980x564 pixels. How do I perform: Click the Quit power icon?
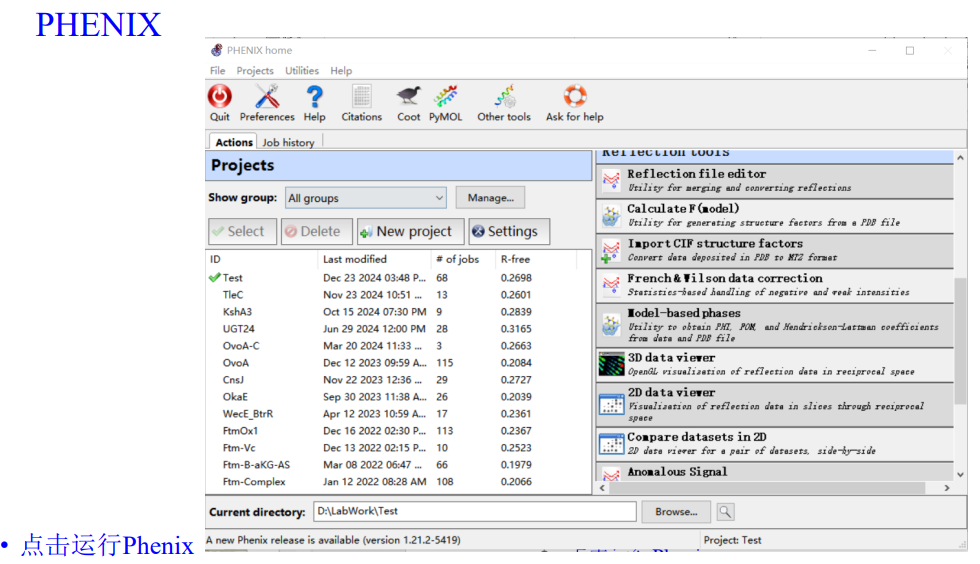click(x=219, y=97)
